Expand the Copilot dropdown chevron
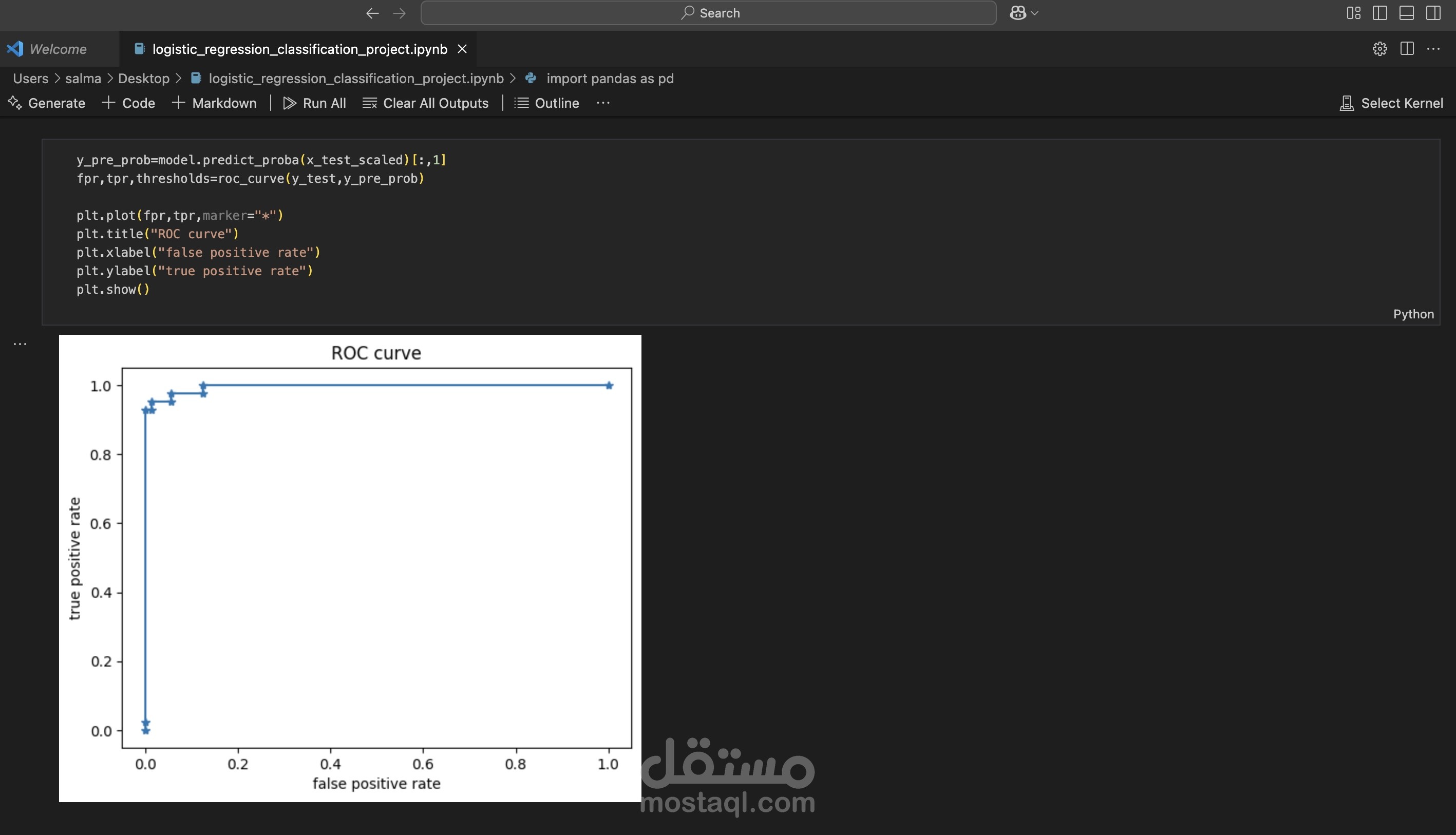The width and height of the screenshot is (1456, 835). [x=1034, y=13]
